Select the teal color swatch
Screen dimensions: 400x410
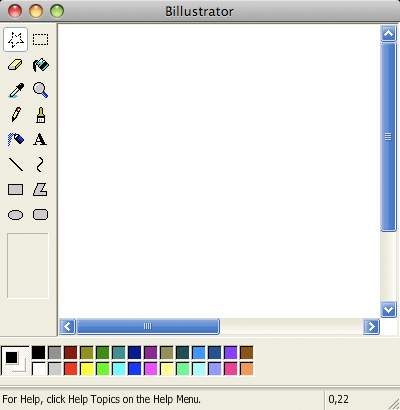pyautogui.click(x=118, y=353)
